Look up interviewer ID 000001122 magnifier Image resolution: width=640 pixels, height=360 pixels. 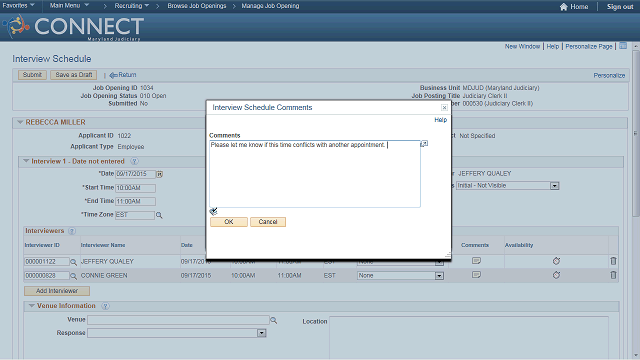click(x=73, y=262)
